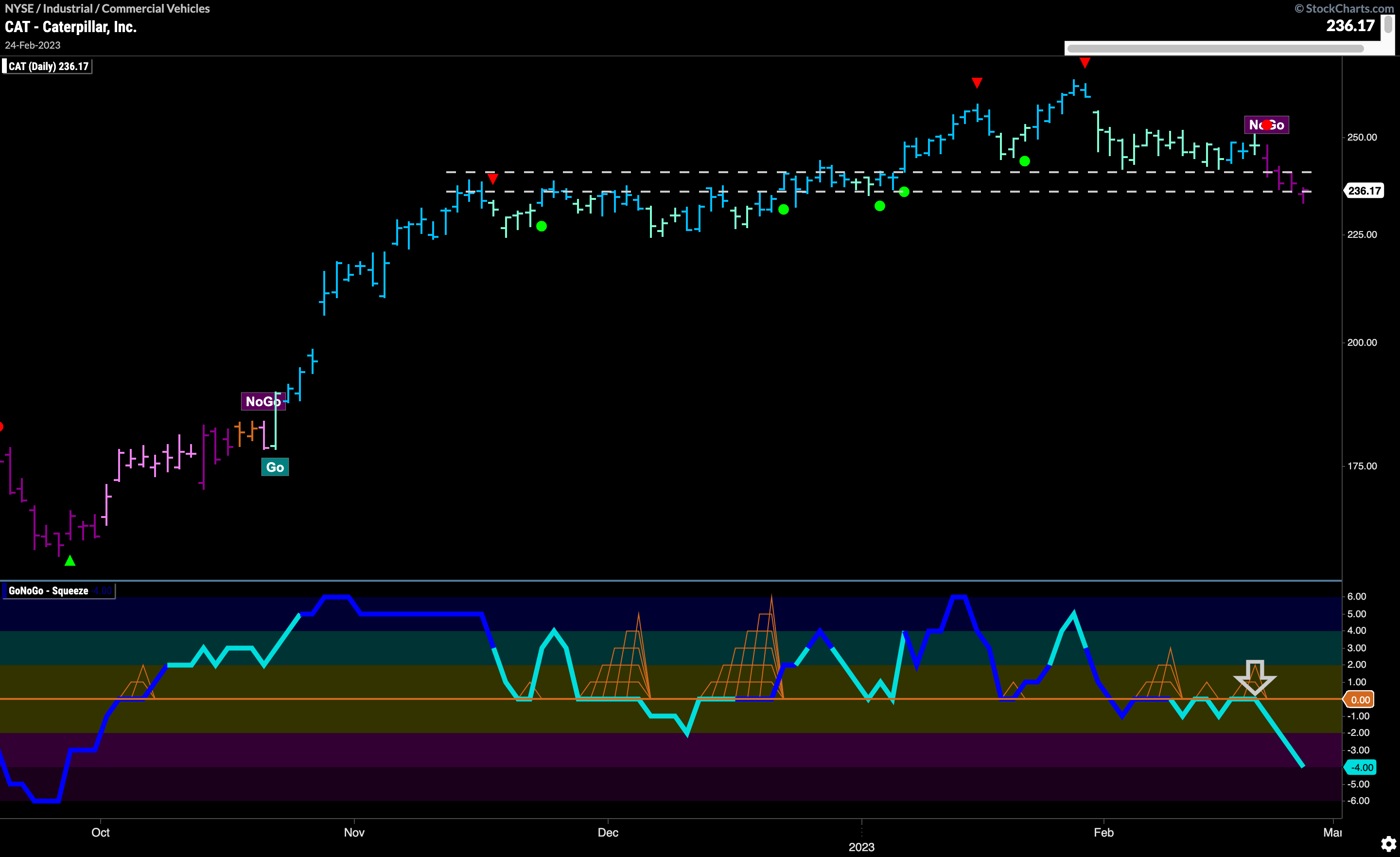Screen dimensions: 1400x857
Task: Click green circle marker in late December
Action: [x=784, y=209]
